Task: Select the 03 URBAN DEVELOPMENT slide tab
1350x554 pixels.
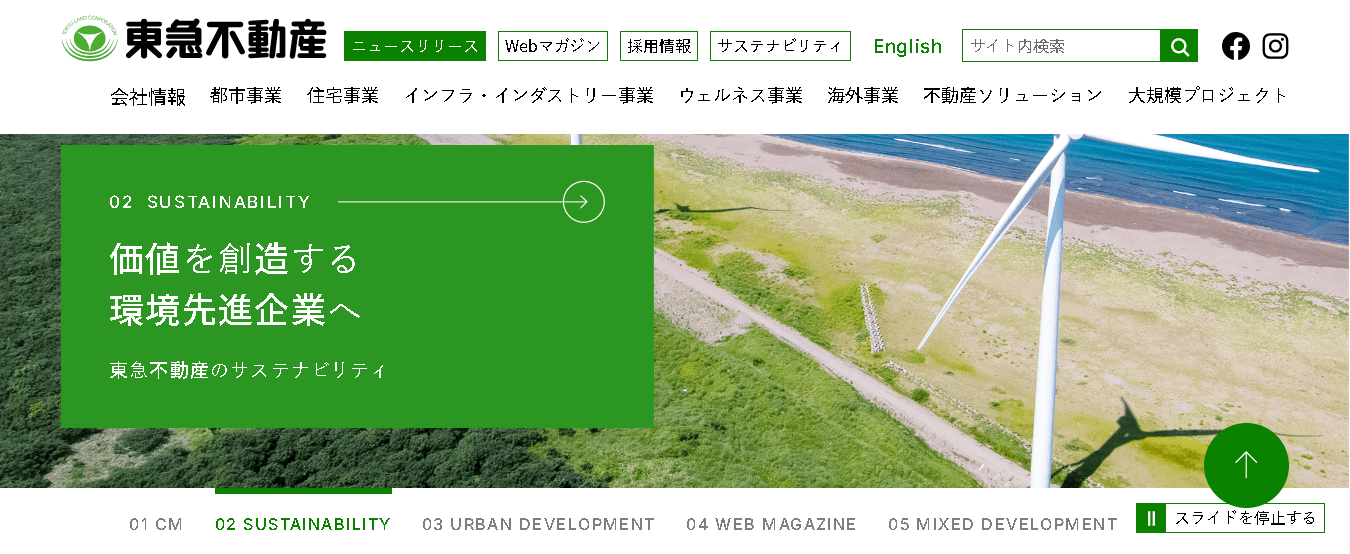Action: tap(538, 524)
